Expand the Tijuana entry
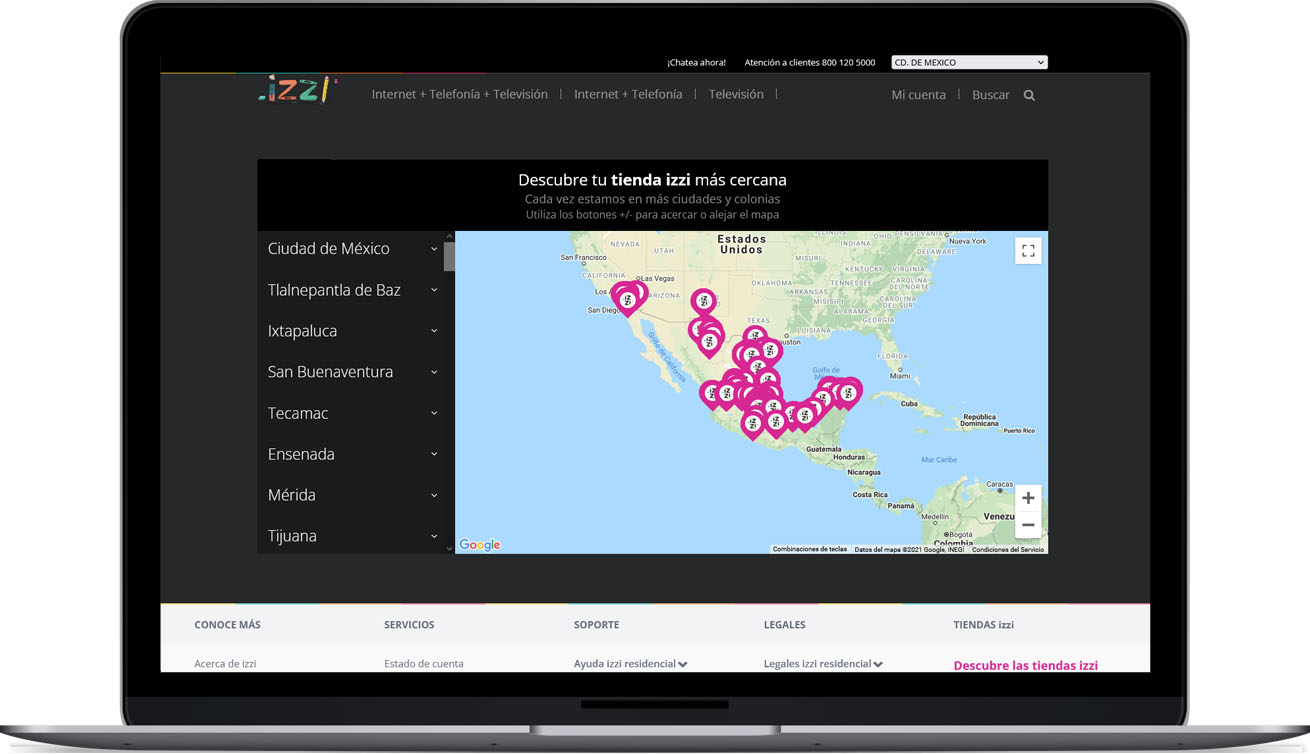The height and width of the screenshot is (754, 1310). 352,536
